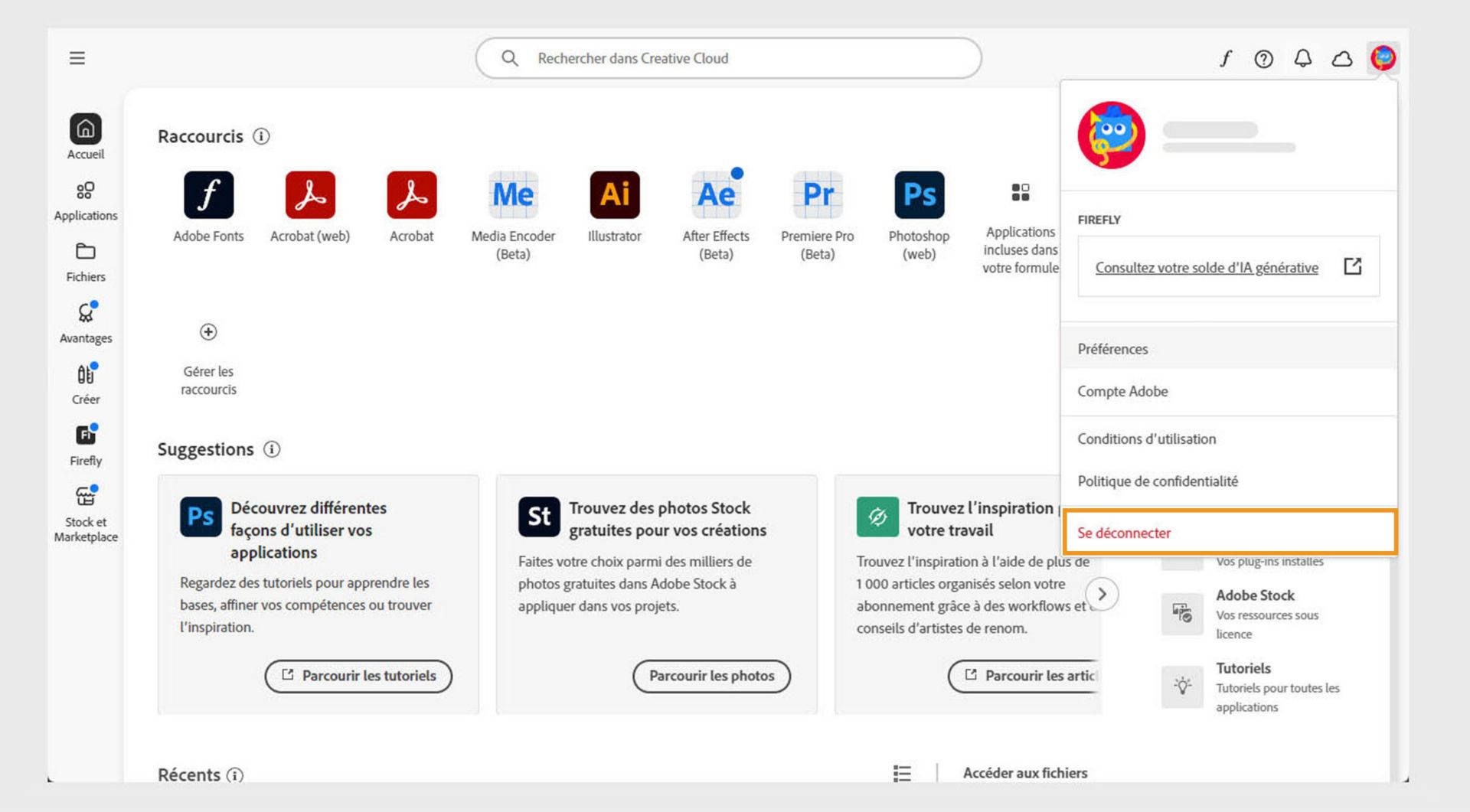Viewport: 1470px width, 812px height.
Task: Click search field Rechercher dans Creative Cloud
Action: click(x=728, y=58)
